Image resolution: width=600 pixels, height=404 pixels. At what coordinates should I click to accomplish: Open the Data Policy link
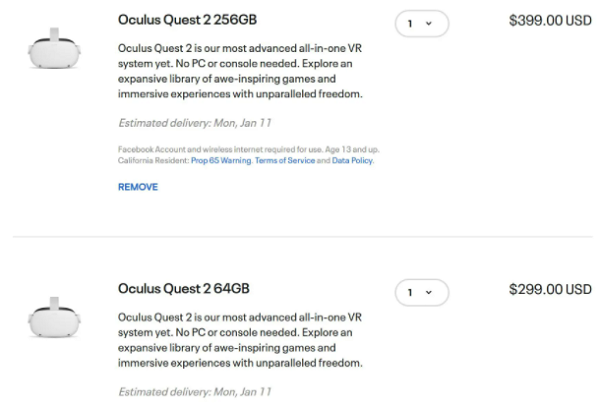pyautogui.click(x=353, y=160)
